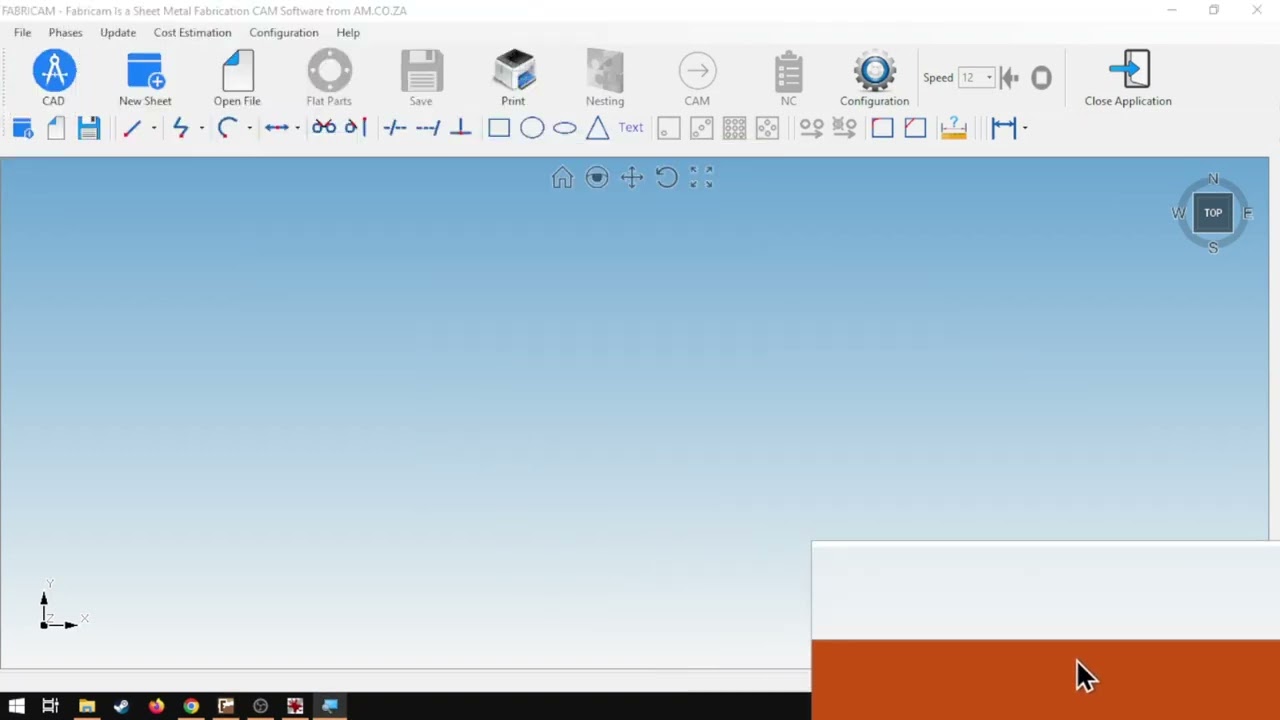Screen dimensions: 1280x720
Task: Open the NC clipboard tool
Action: pos(789,78)
